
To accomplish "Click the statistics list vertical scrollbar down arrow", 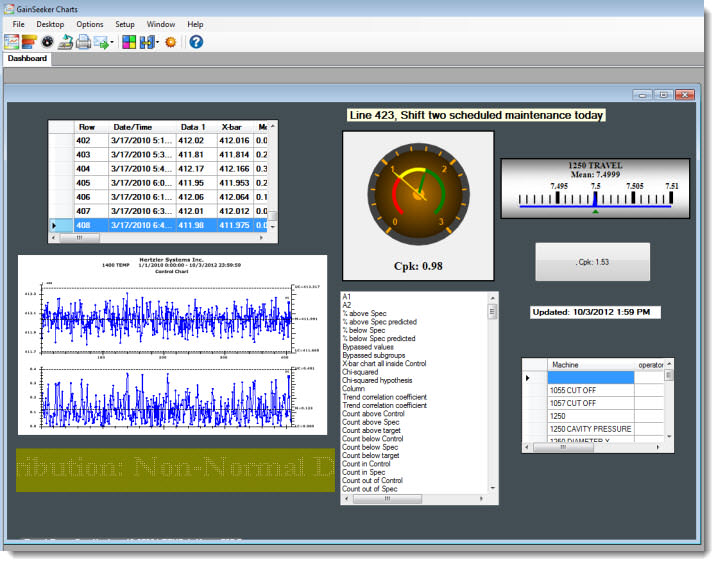I will [492, 487].
